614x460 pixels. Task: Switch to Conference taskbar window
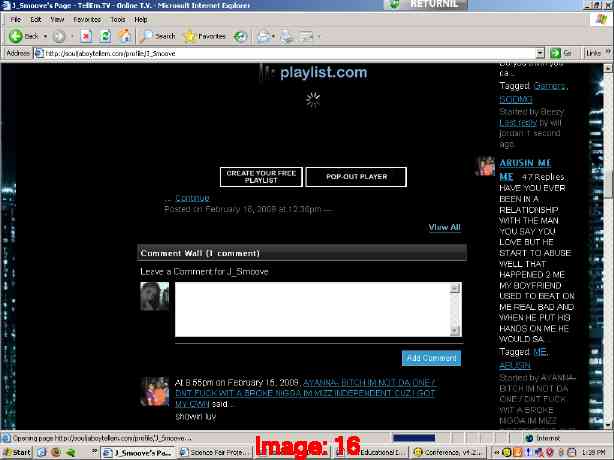[449, 453]
